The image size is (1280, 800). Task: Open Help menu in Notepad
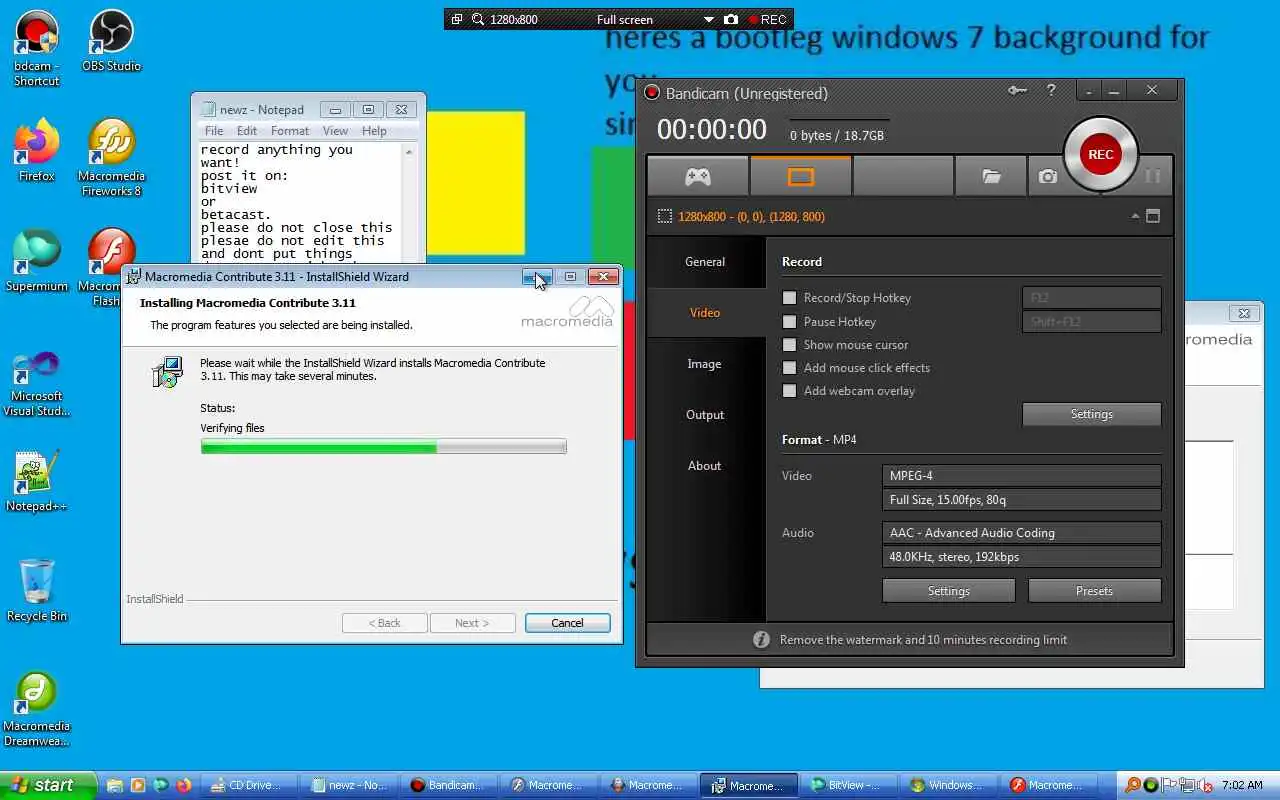tap(374, 130)
